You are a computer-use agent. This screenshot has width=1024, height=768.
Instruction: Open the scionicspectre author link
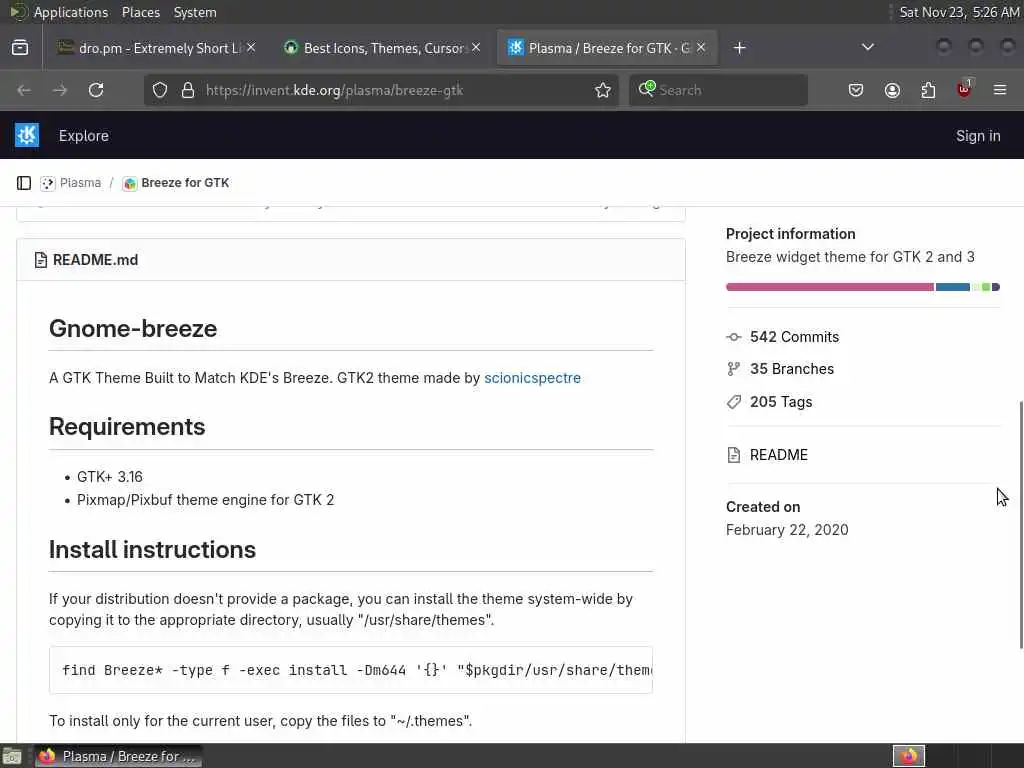point(532,378)
